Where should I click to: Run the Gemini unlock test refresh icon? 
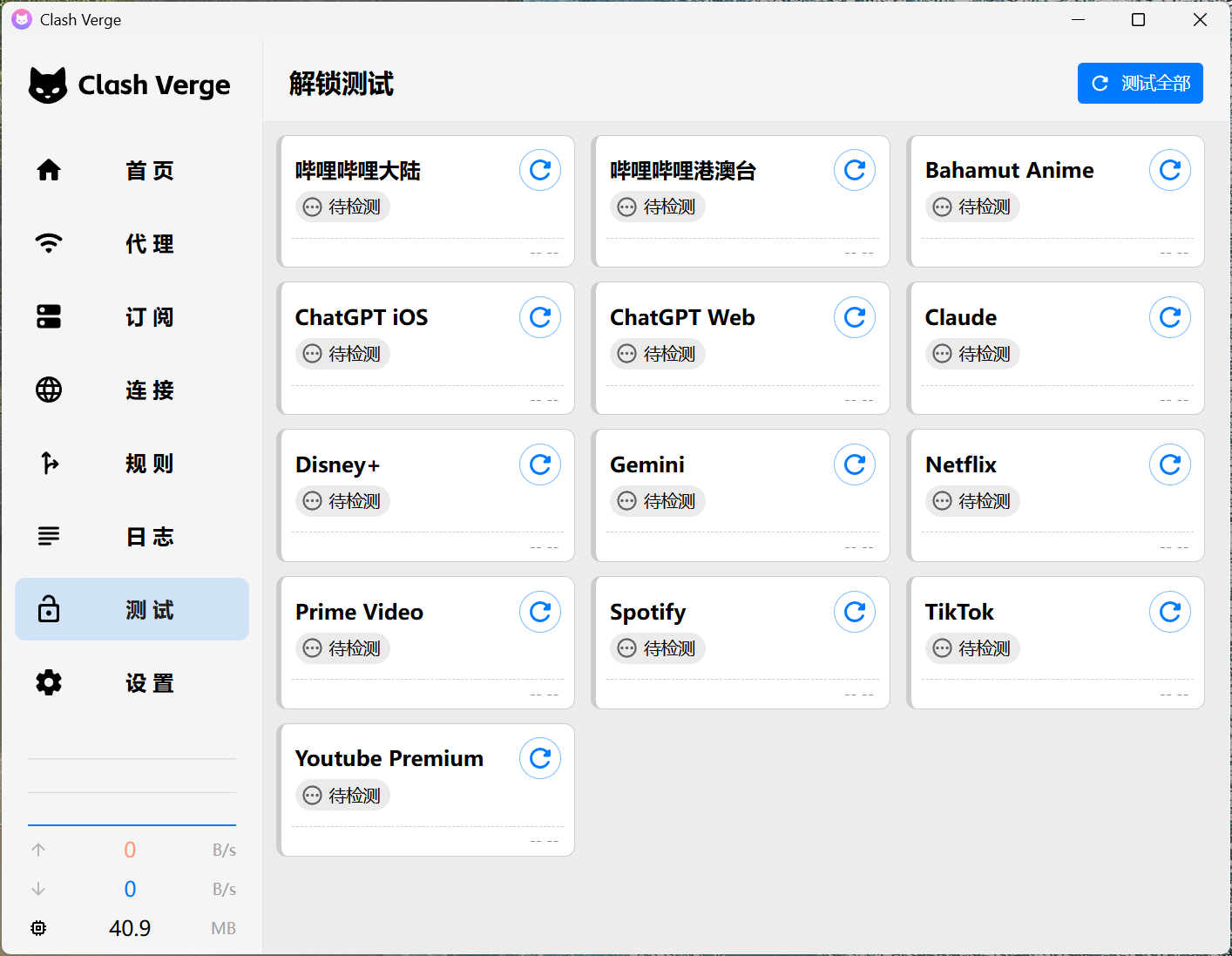(x=854, y=465)
